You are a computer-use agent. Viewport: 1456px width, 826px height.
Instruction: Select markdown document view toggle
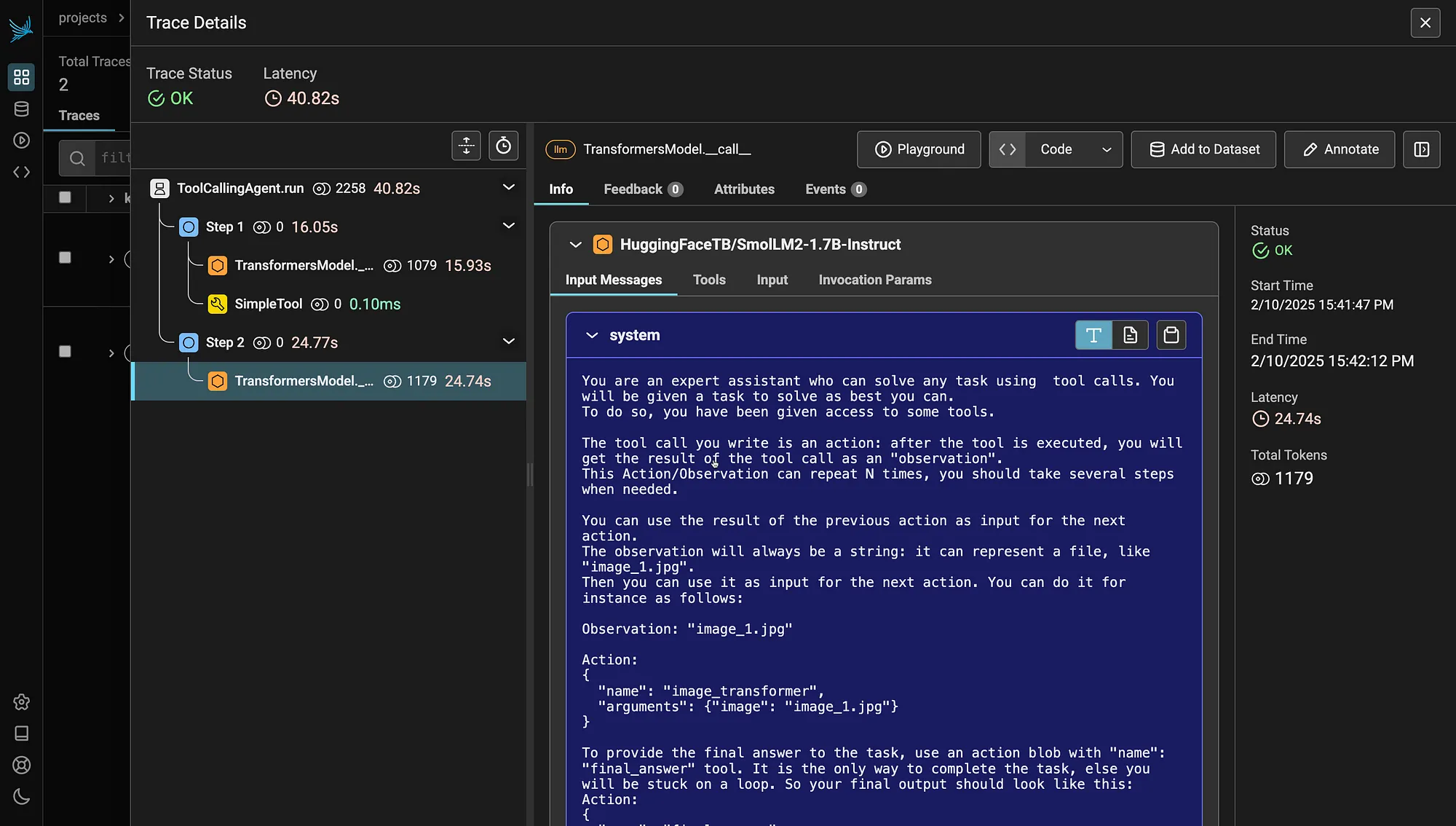1130,335
